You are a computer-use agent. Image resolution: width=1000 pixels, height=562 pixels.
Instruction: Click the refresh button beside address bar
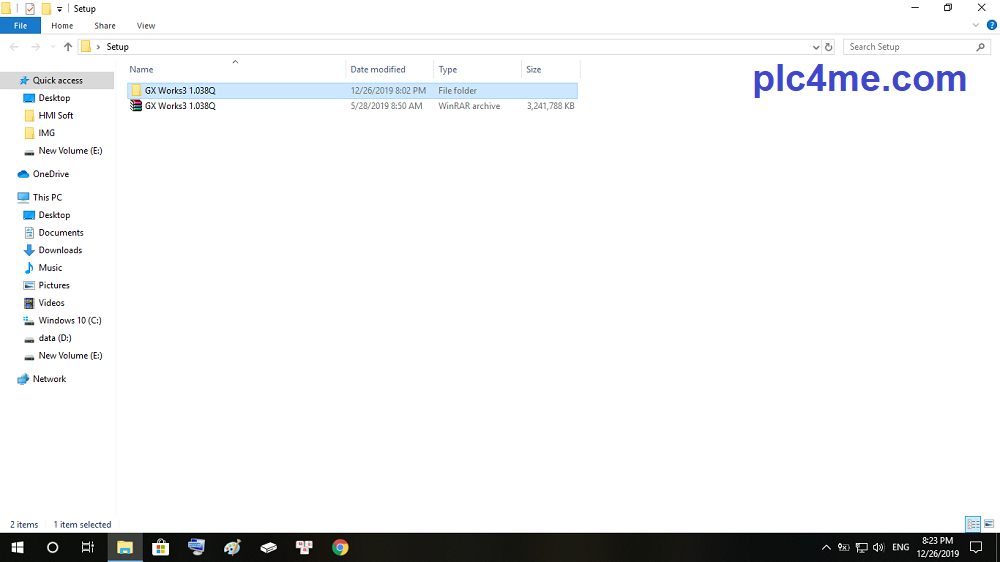pos(829,47)
